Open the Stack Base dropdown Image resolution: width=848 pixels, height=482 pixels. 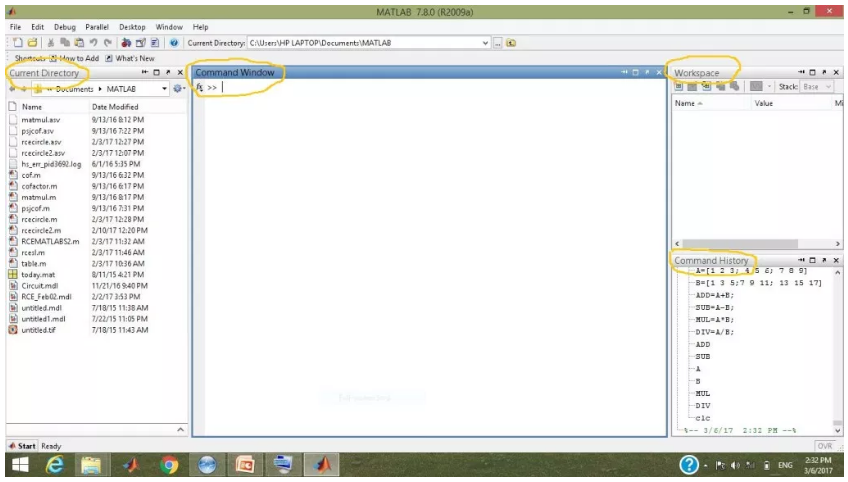(817, 87)
